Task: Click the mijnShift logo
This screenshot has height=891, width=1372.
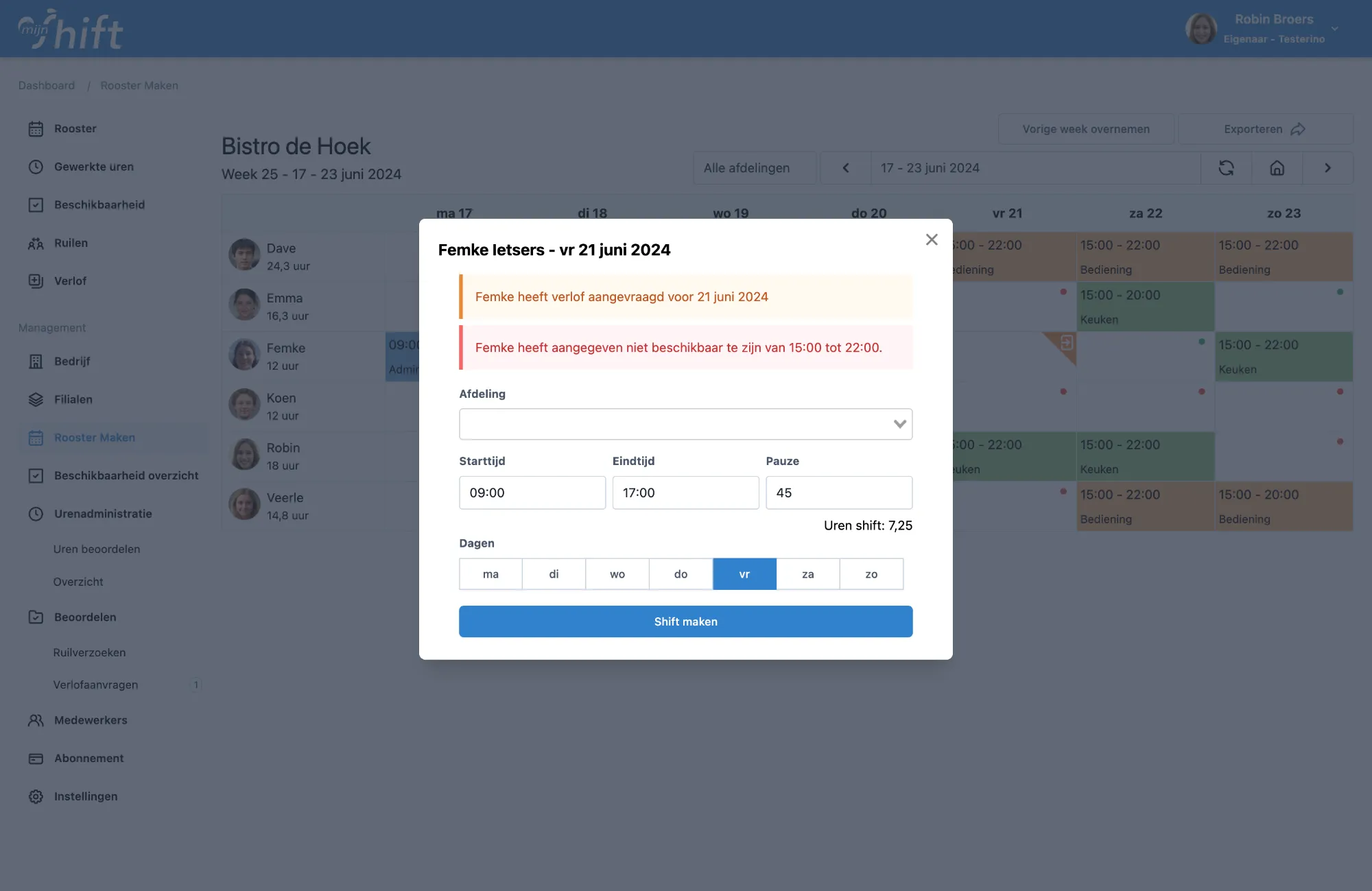Action: point(71,29)
